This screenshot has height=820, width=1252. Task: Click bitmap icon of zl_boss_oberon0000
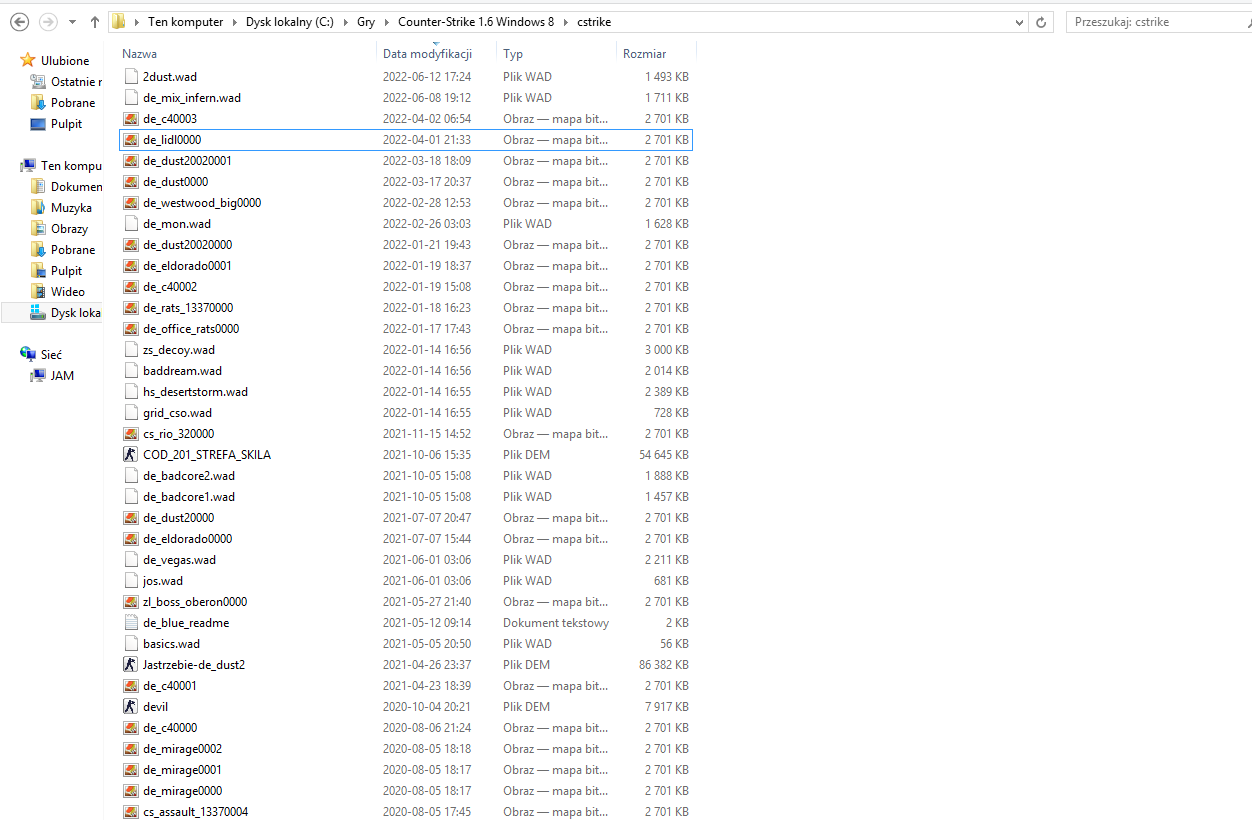coord(130,602)
